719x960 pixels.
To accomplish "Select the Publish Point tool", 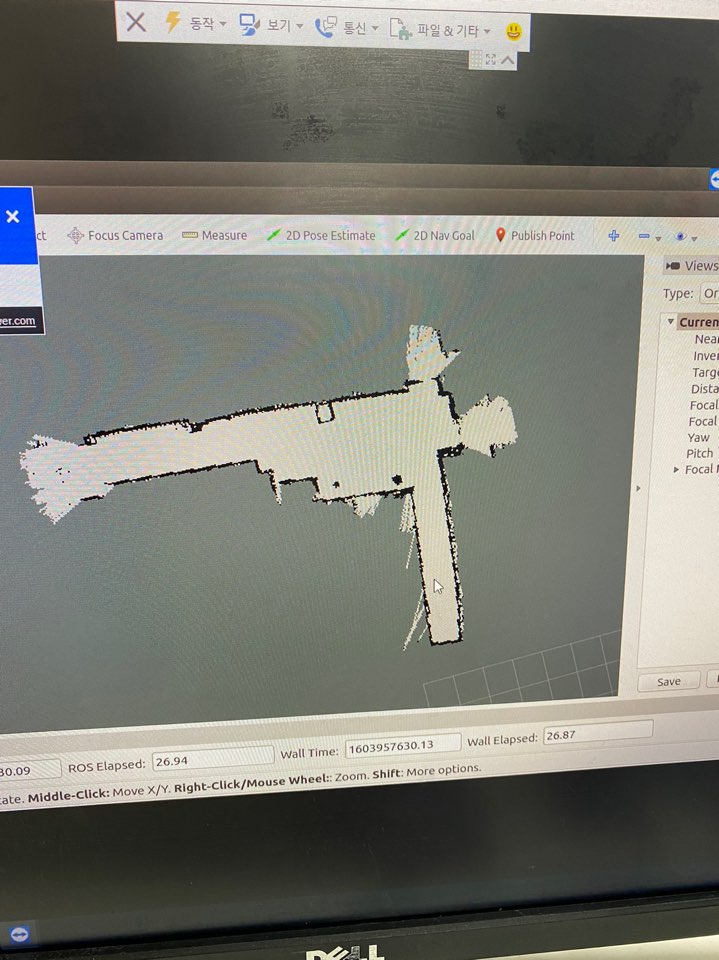I will pos(535,235).
